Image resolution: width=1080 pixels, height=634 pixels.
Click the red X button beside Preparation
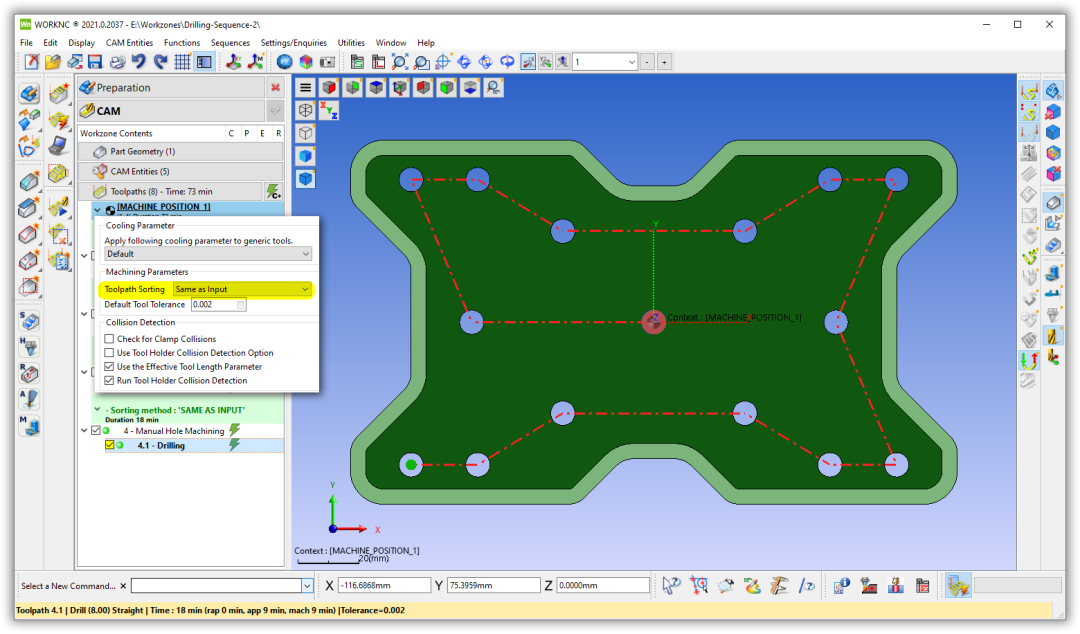[x=275, y=88]
